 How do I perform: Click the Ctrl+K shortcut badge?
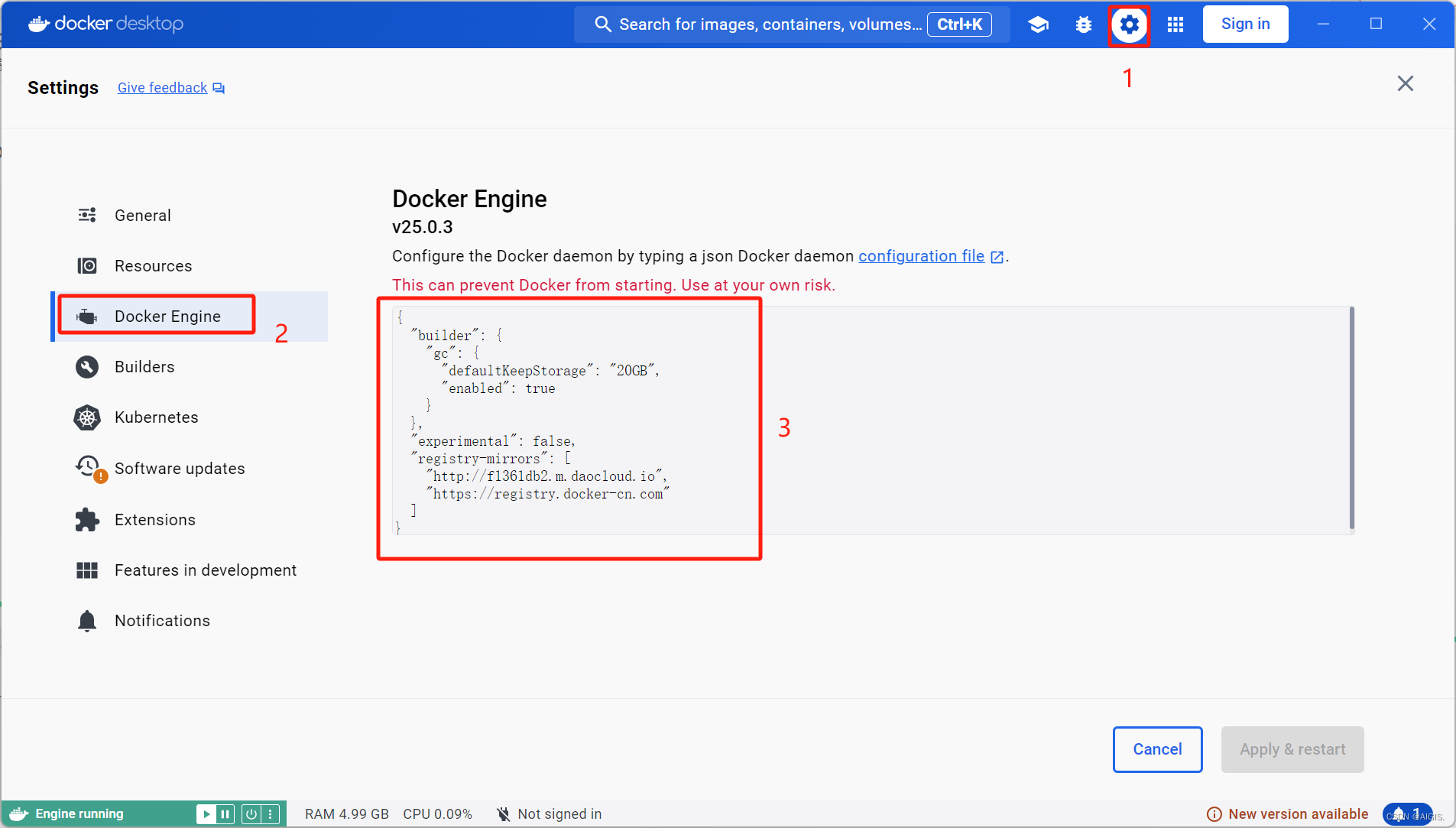pyautogui.click(x=959, y=24)
